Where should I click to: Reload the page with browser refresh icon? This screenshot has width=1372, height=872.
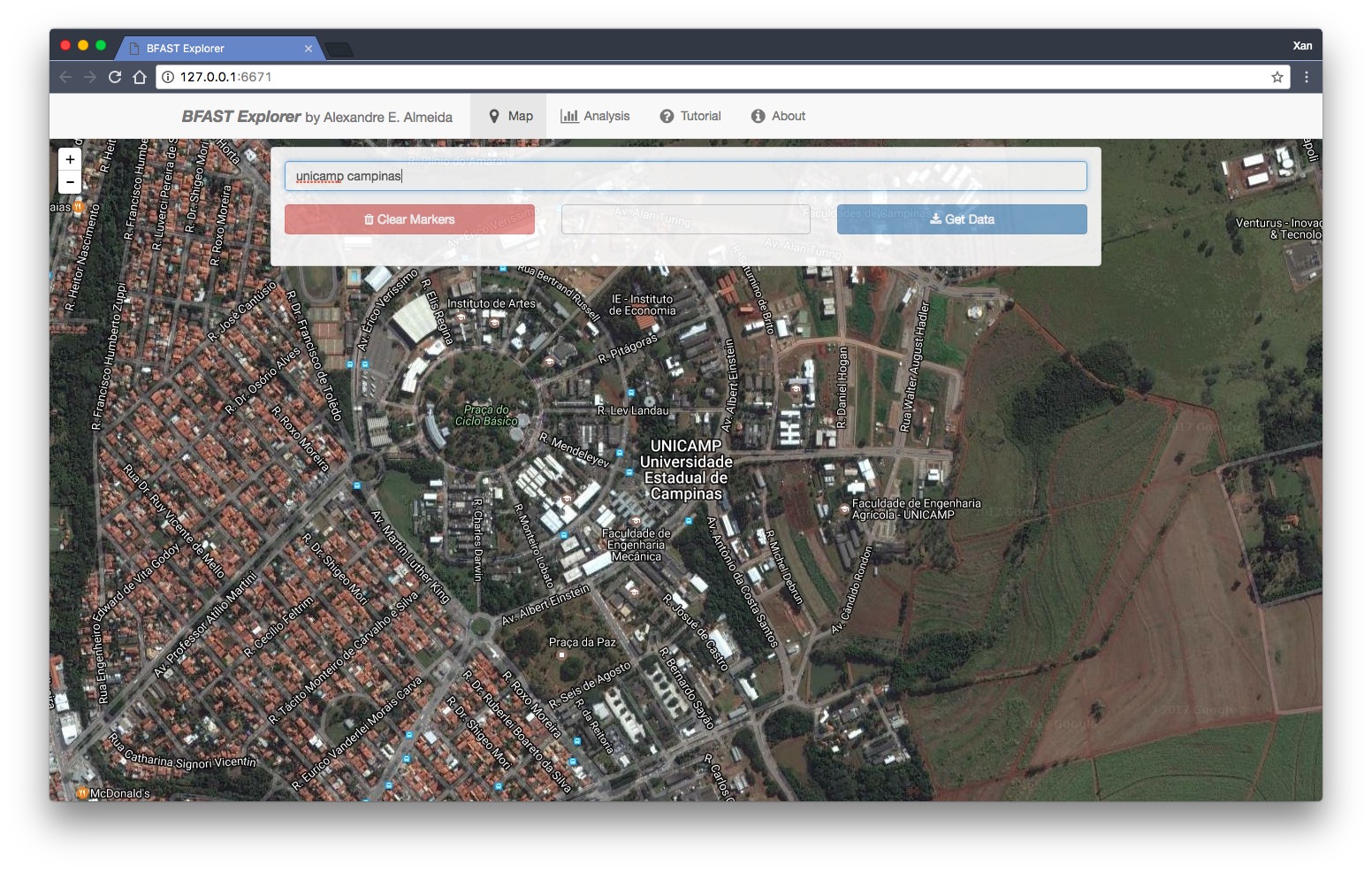[115, 77]
